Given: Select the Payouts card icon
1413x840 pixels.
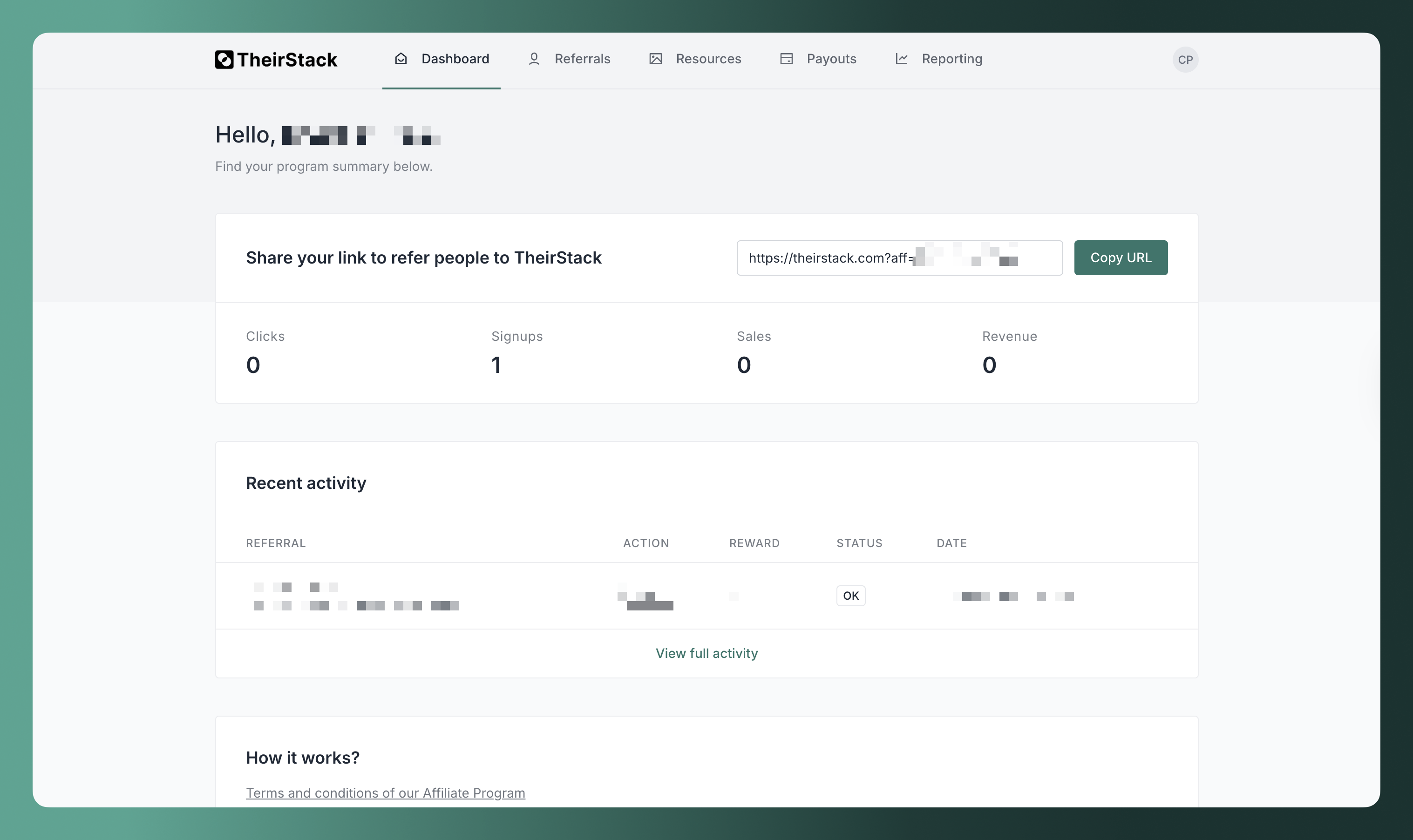Looking at the screenshot, I should click(786, 59).
